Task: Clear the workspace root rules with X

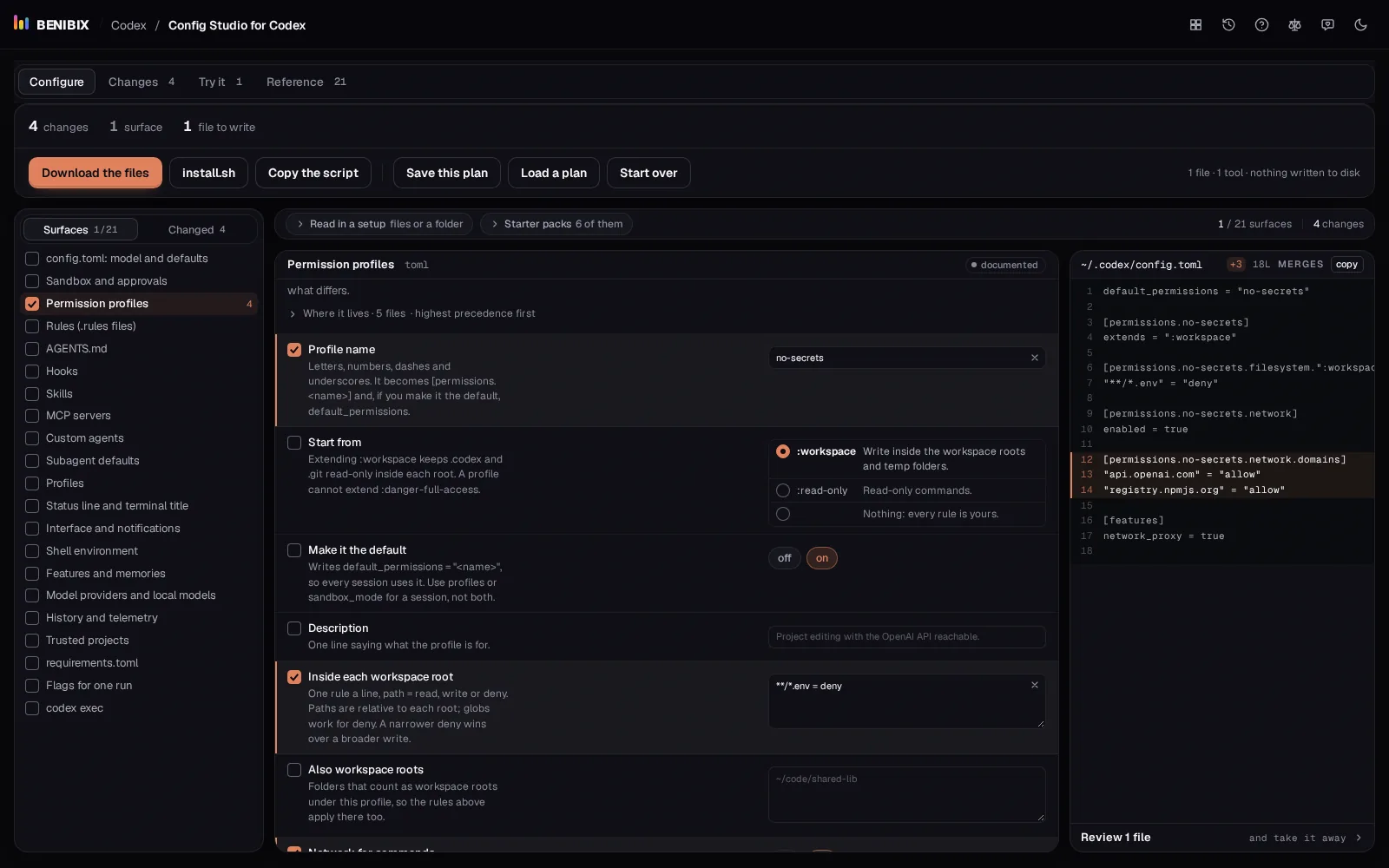Action: point(1034,685)
